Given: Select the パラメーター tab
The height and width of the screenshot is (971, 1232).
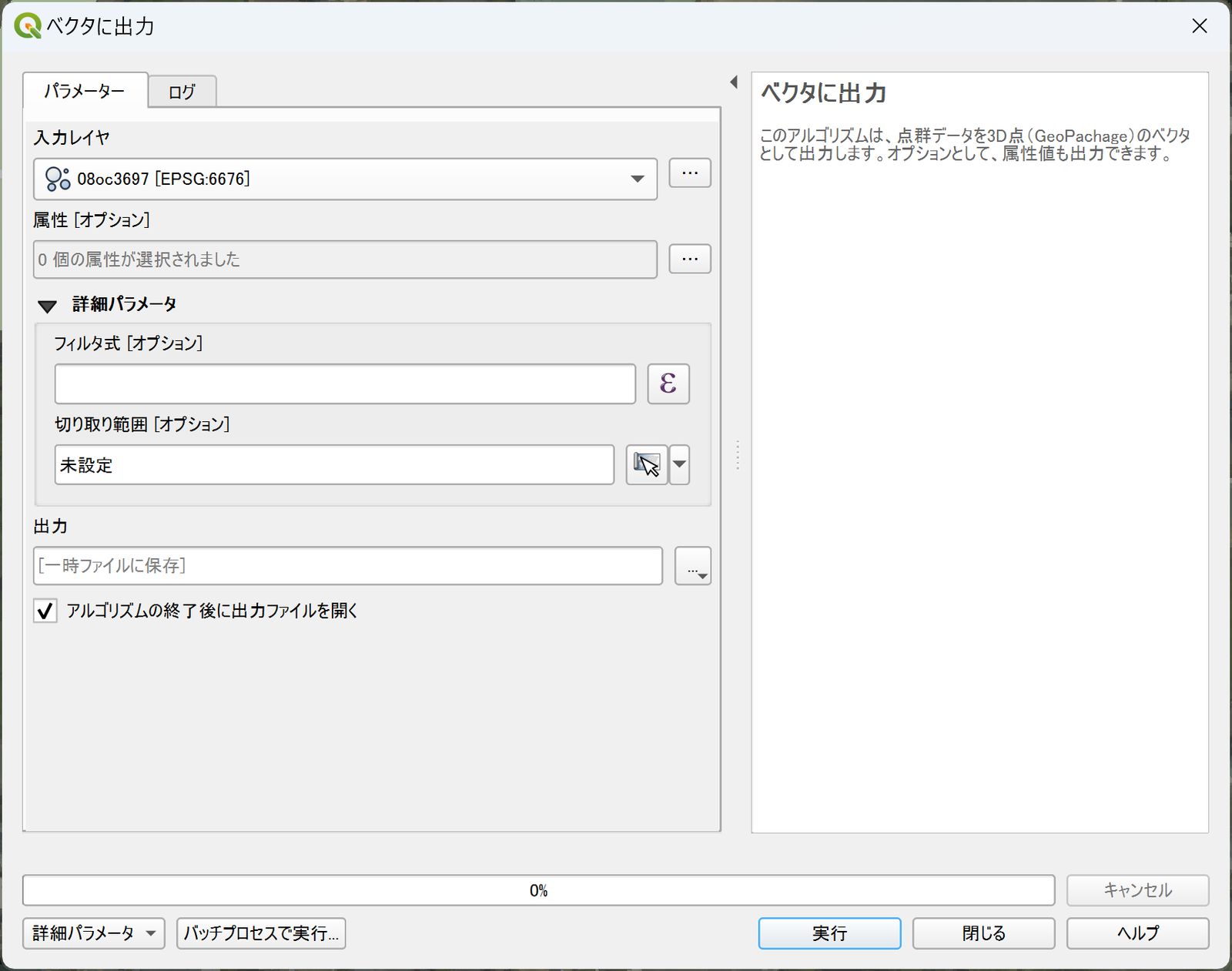Looking at the screenshot, I should [85, 91].
